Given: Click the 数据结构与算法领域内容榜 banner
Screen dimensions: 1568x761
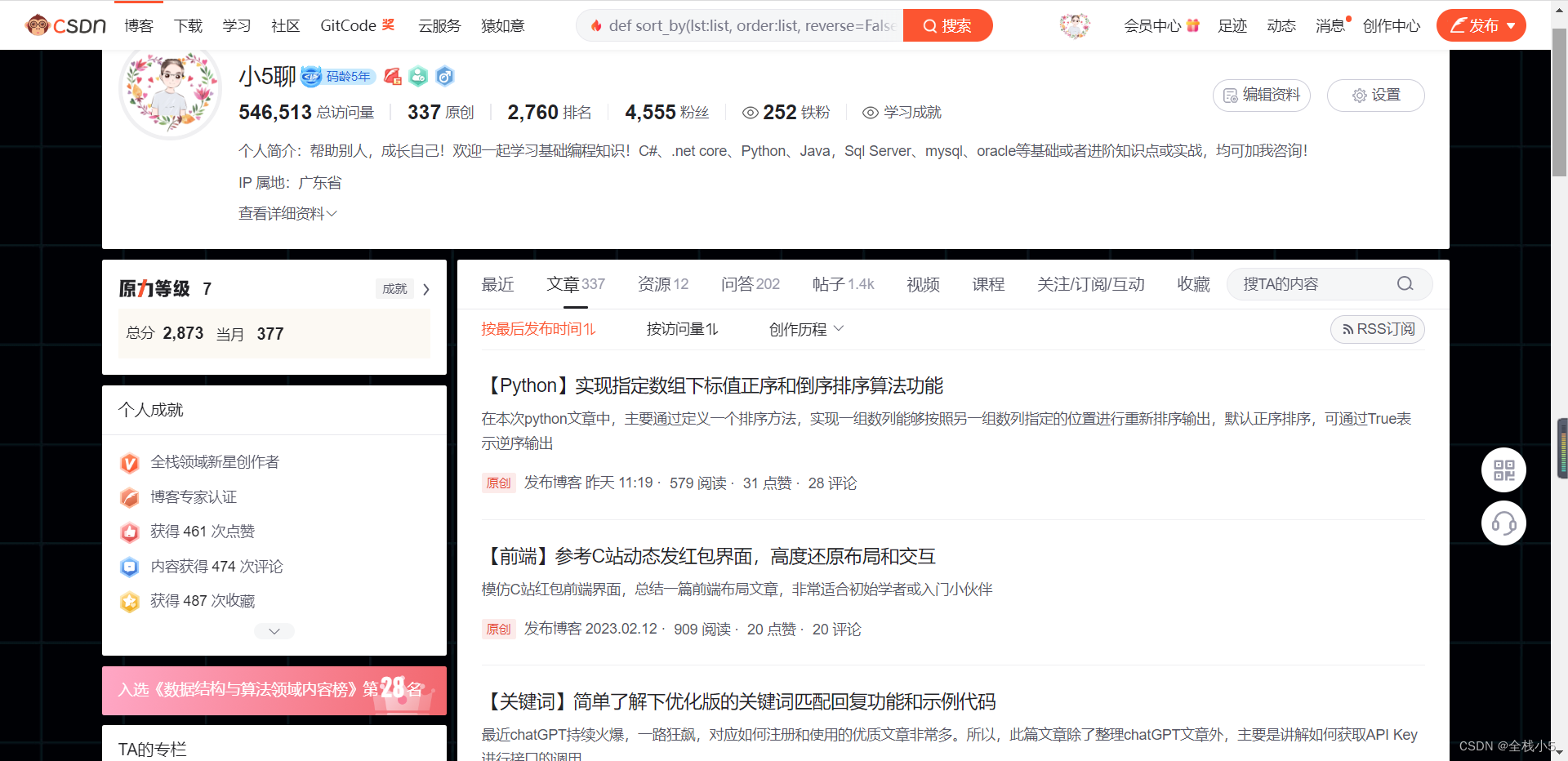Looking at the screenshot, I should (x=274, y=690).
